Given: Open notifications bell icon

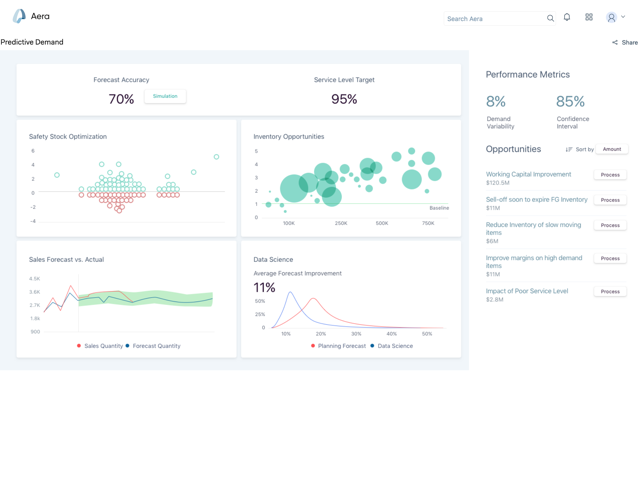Looking at the screenshot, I should [567, 17].
